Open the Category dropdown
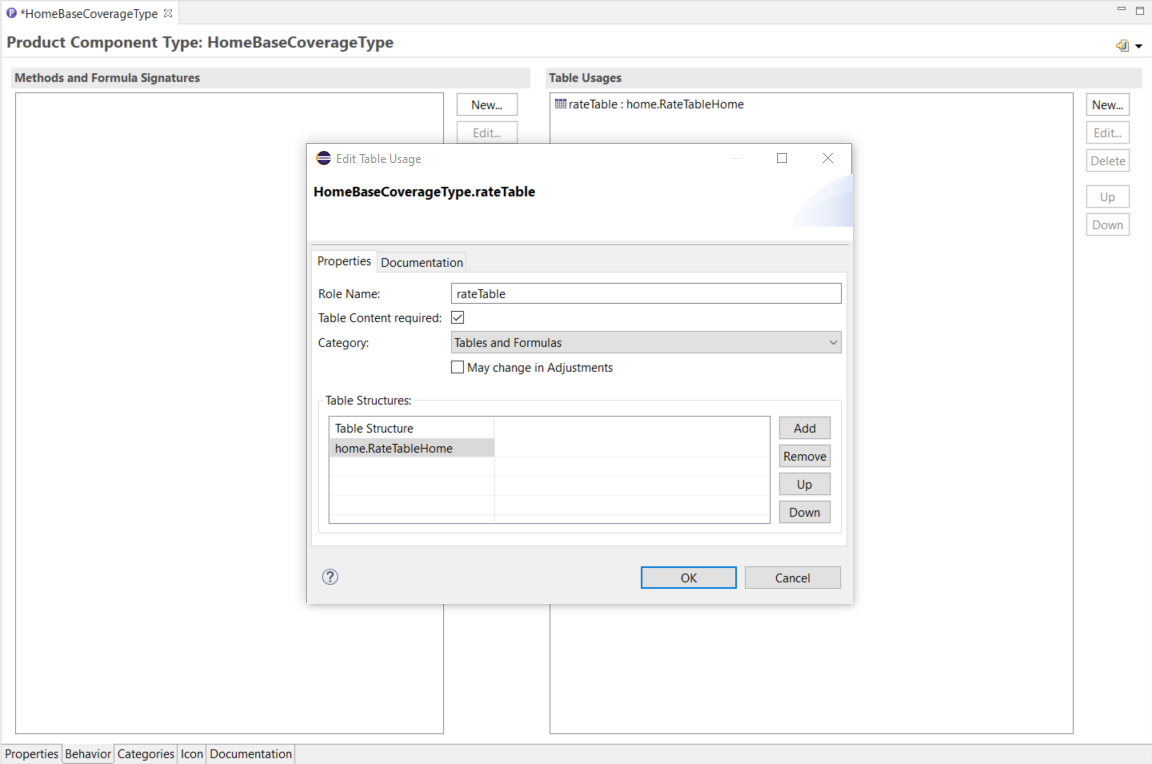This screenshot has height=764, width=1152. pos(646,343)
